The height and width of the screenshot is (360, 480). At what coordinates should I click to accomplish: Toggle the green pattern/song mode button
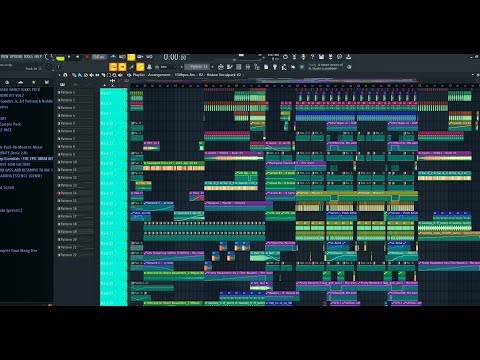coord(60,58)
